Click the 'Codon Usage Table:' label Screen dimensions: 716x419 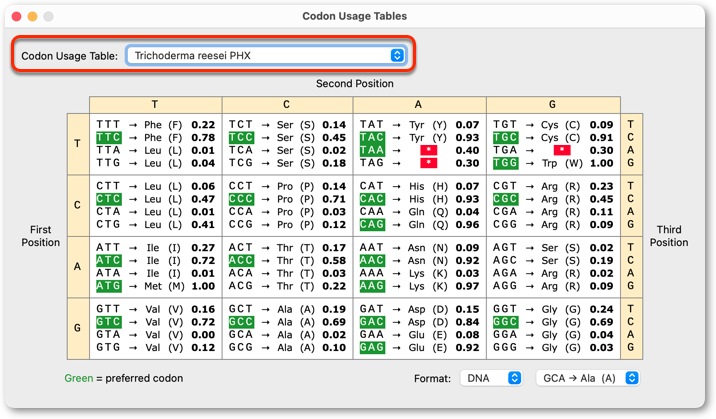point(69,56)
